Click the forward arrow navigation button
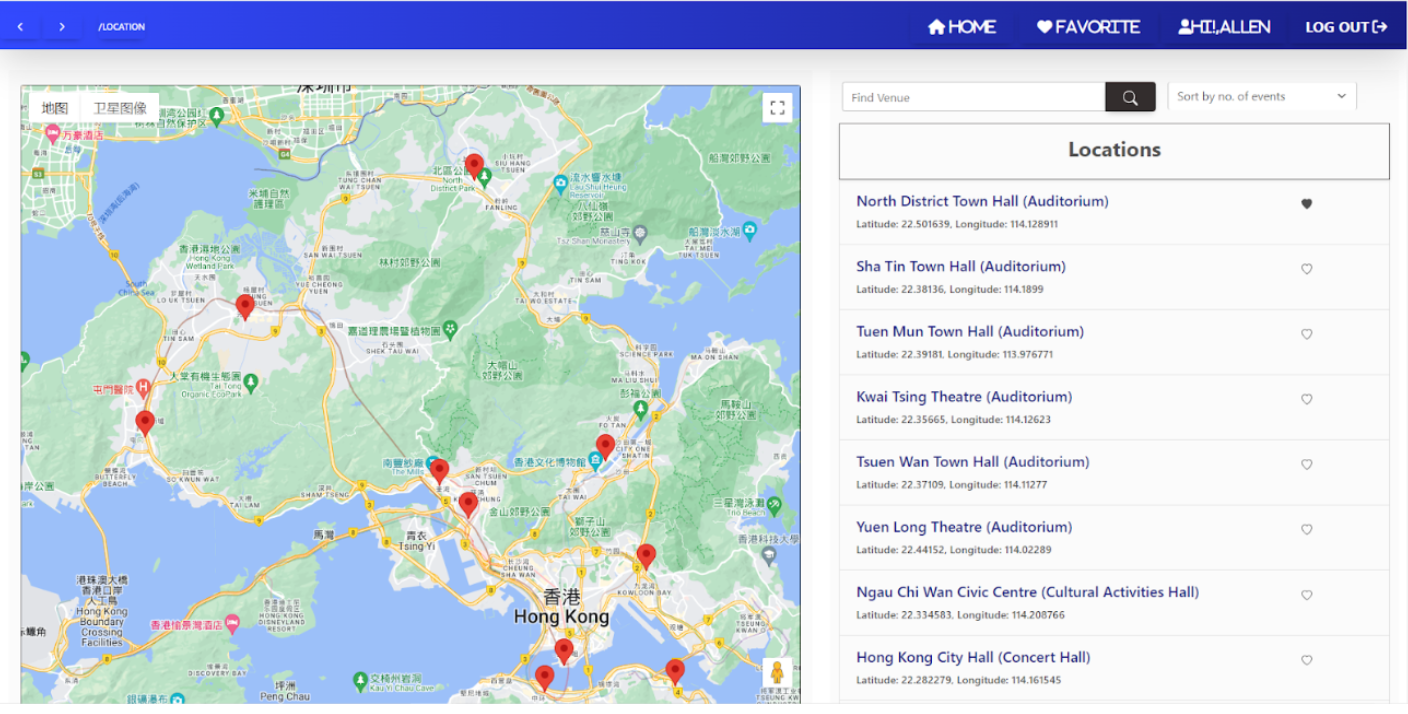 click(x=62, y=27)
